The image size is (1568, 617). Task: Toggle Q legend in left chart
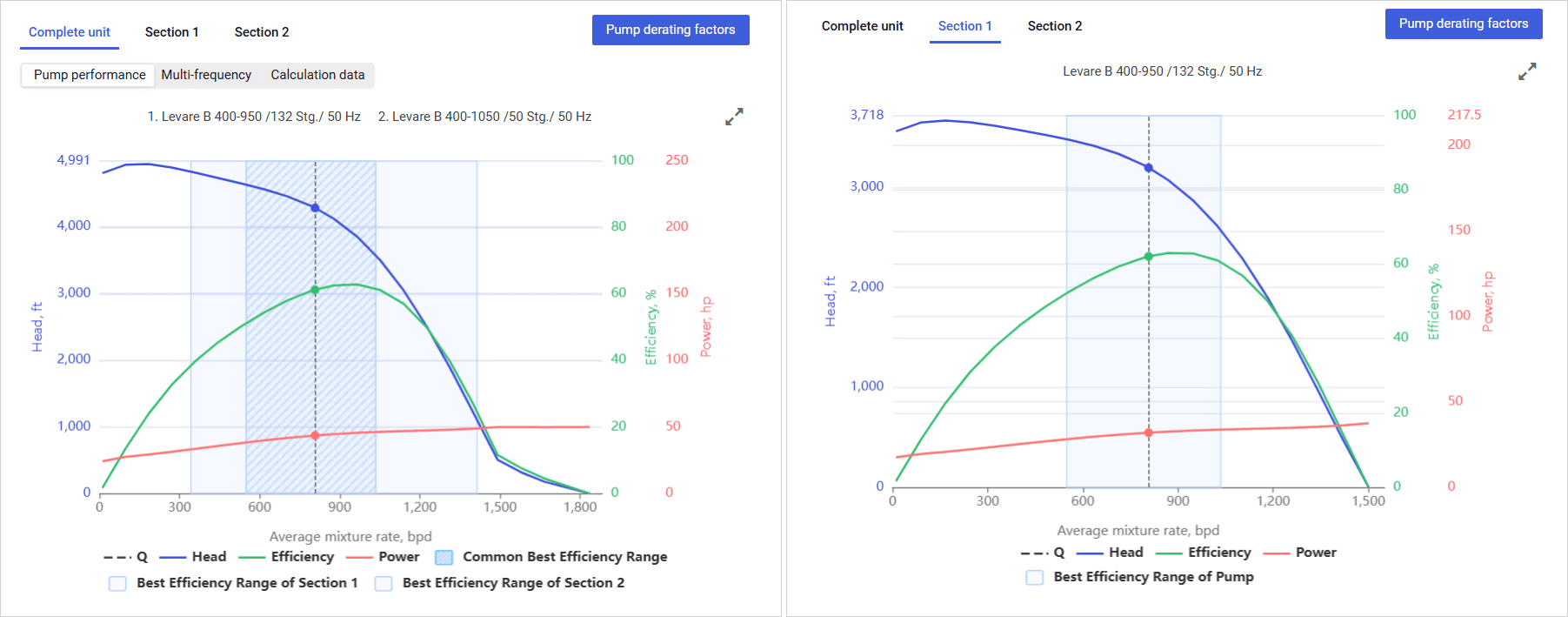tap(126, 557)
